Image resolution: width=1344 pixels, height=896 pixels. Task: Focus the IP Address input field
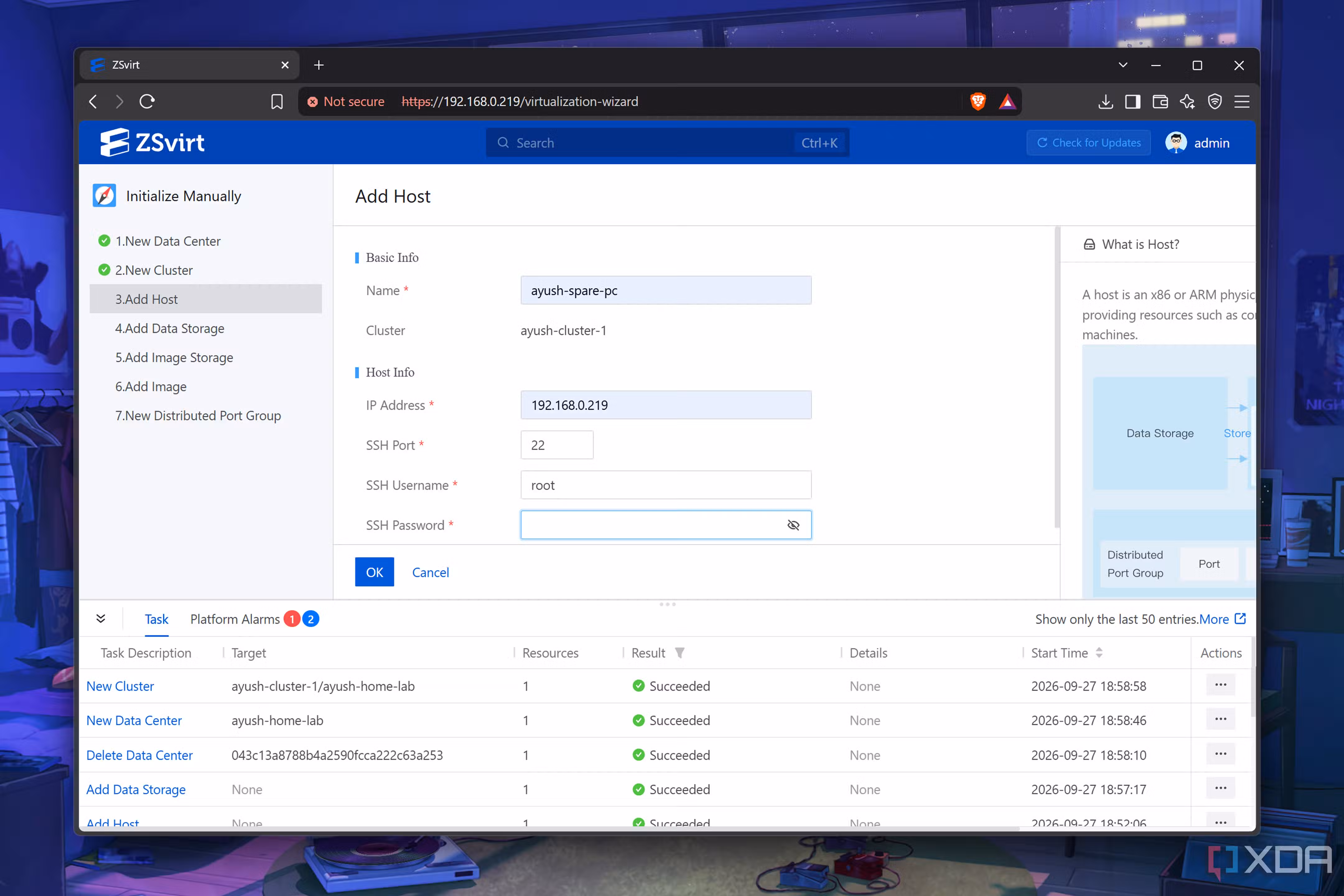(666, 405)
